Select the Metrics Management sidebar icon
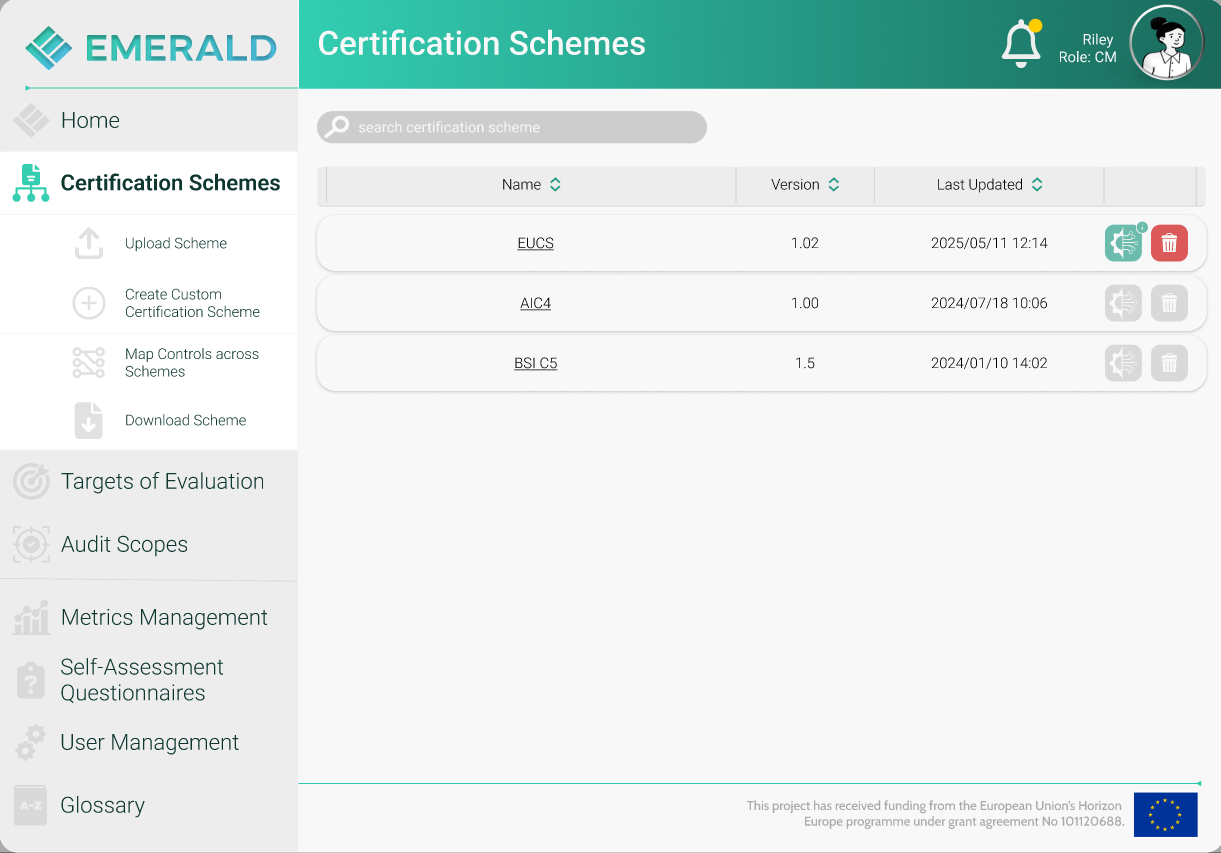 31,617
